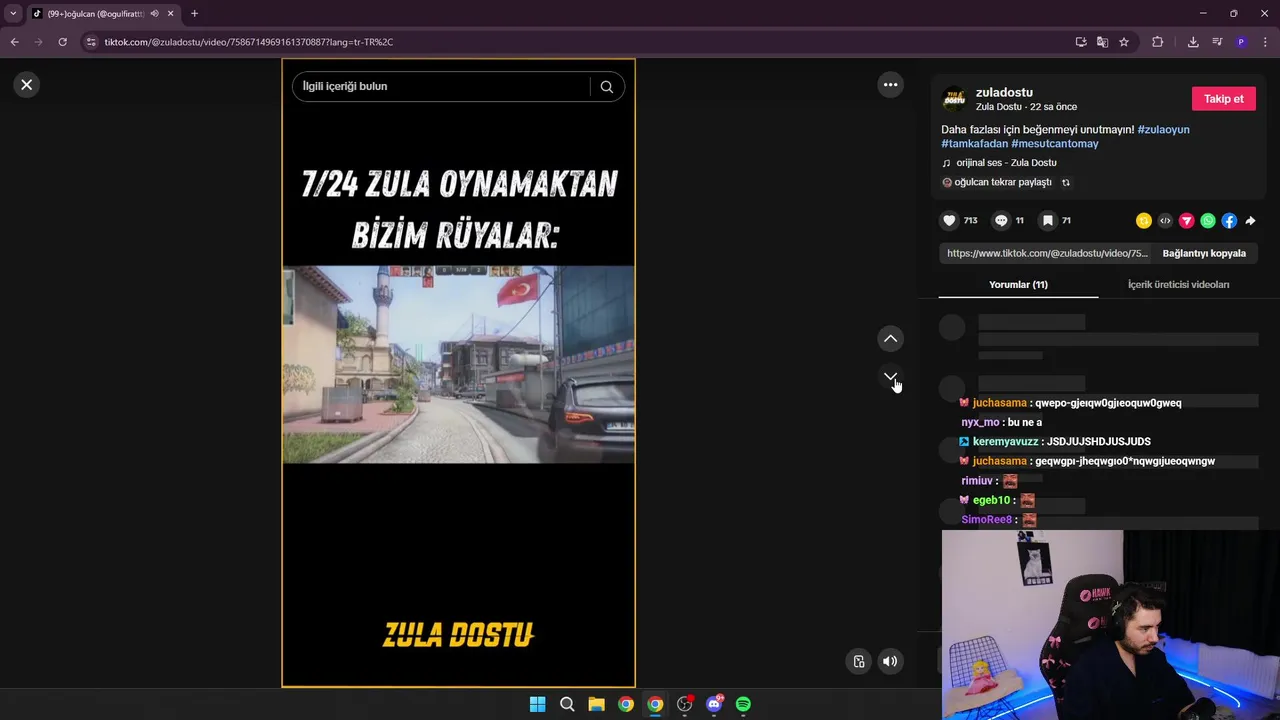1280x720 pixels.
Task: Click the video gameplay area to pause
Action: point(458,364)
